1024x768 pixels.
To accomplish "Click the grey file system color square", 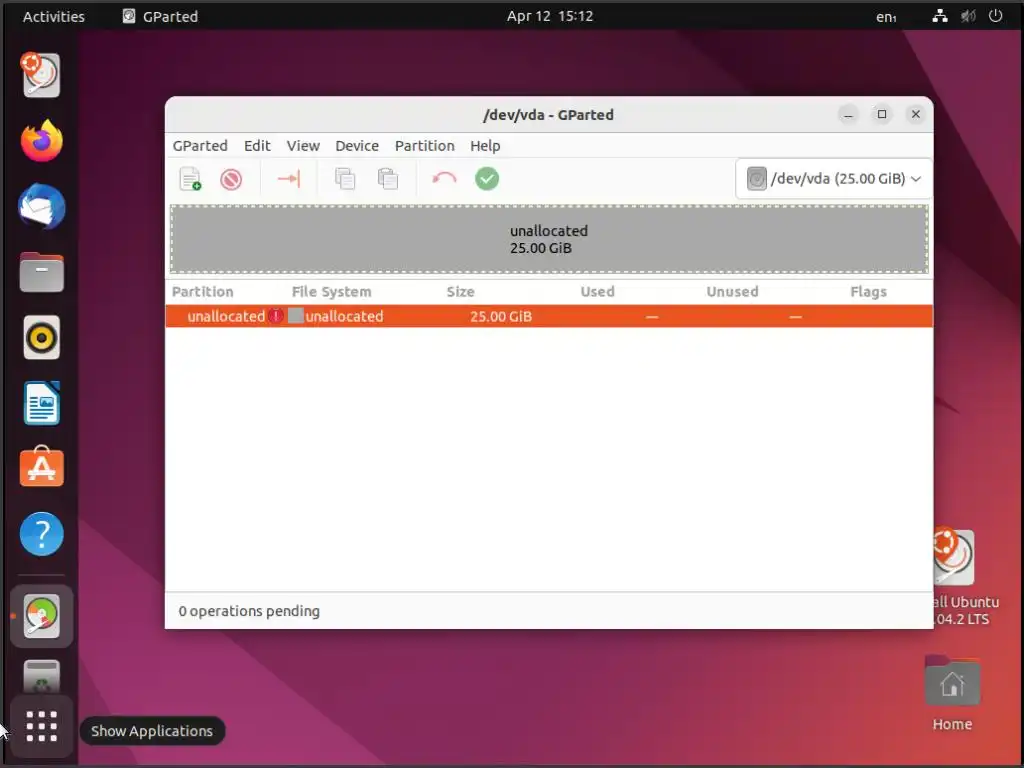I will (x=296, y=316).
